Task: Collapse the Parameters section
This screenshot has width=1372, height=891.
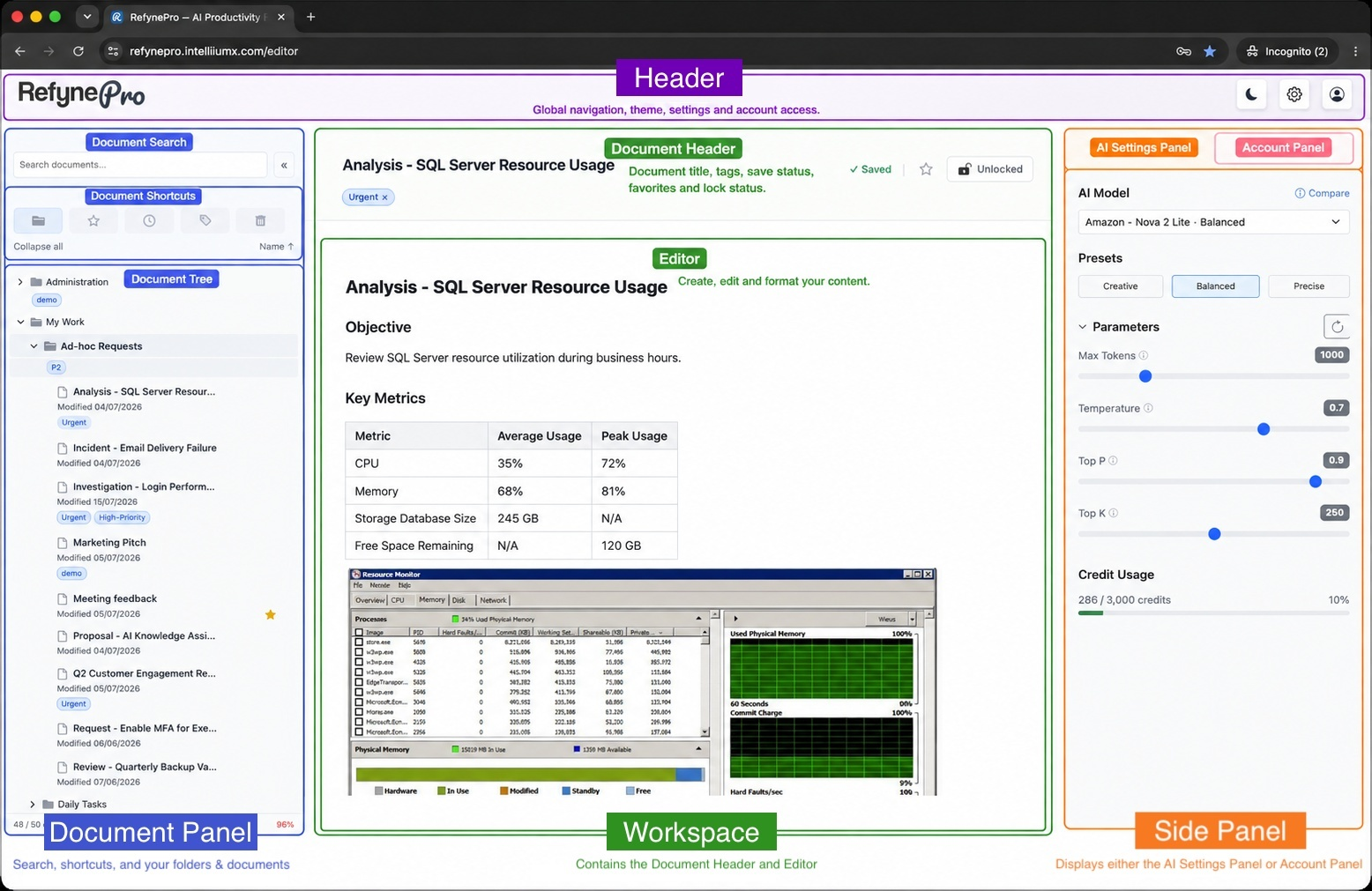Action: tap(1083, 327)
